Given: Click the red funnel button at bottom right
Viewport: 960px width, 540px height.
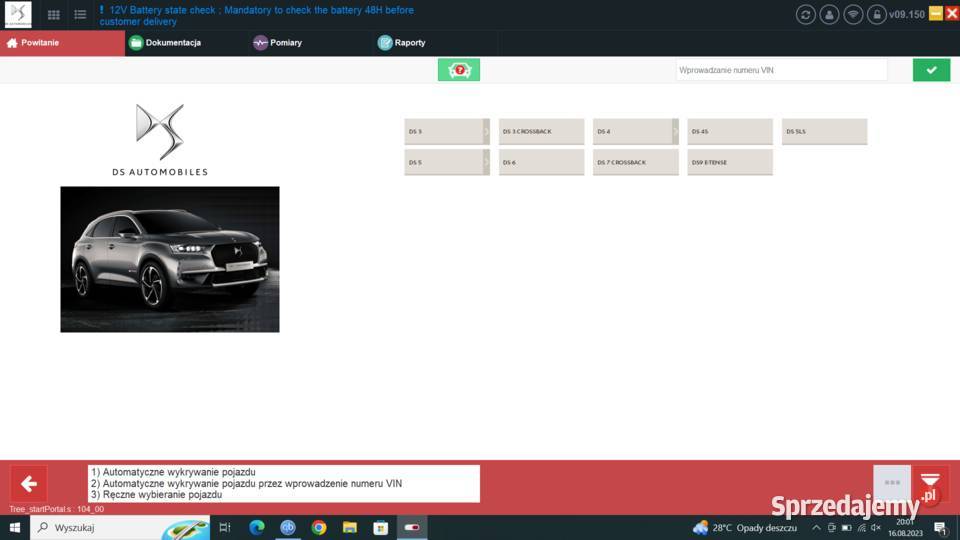Looking at the screenshot, I should tap(930, 483).
